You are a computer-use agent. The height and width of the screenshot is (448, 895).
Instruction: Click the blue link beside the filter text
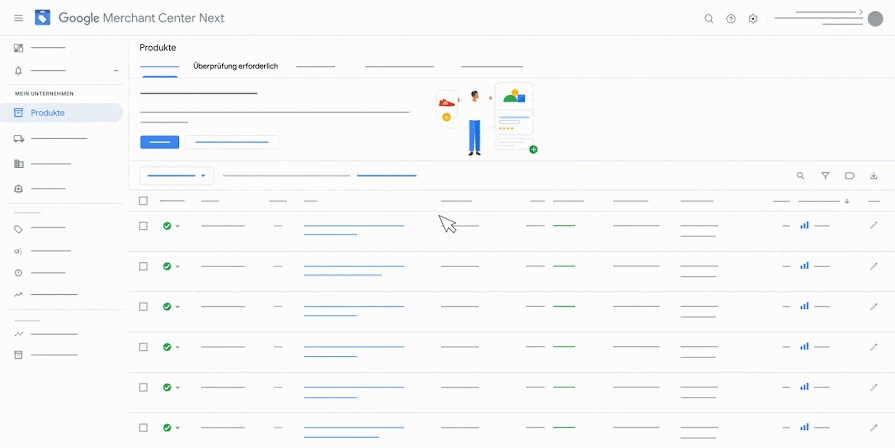click(386, 176)
